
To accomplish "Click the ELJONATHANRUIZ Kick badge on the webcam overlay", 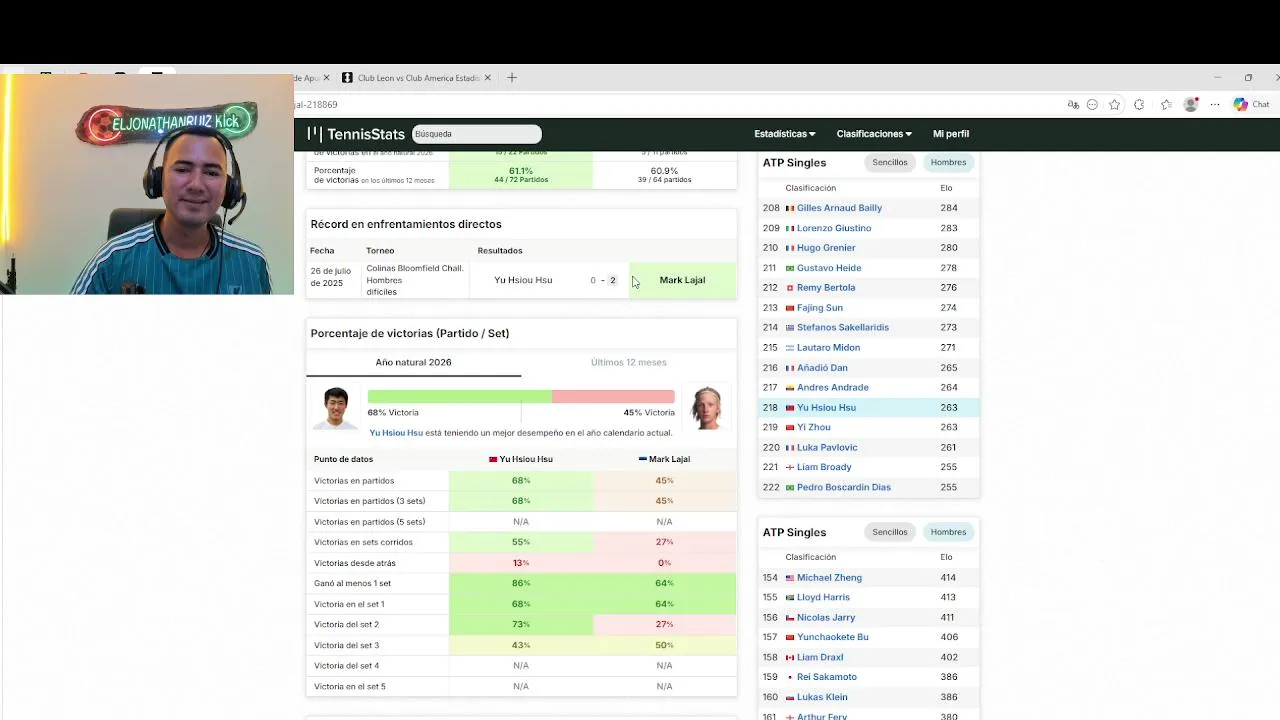I will point(167,123).
